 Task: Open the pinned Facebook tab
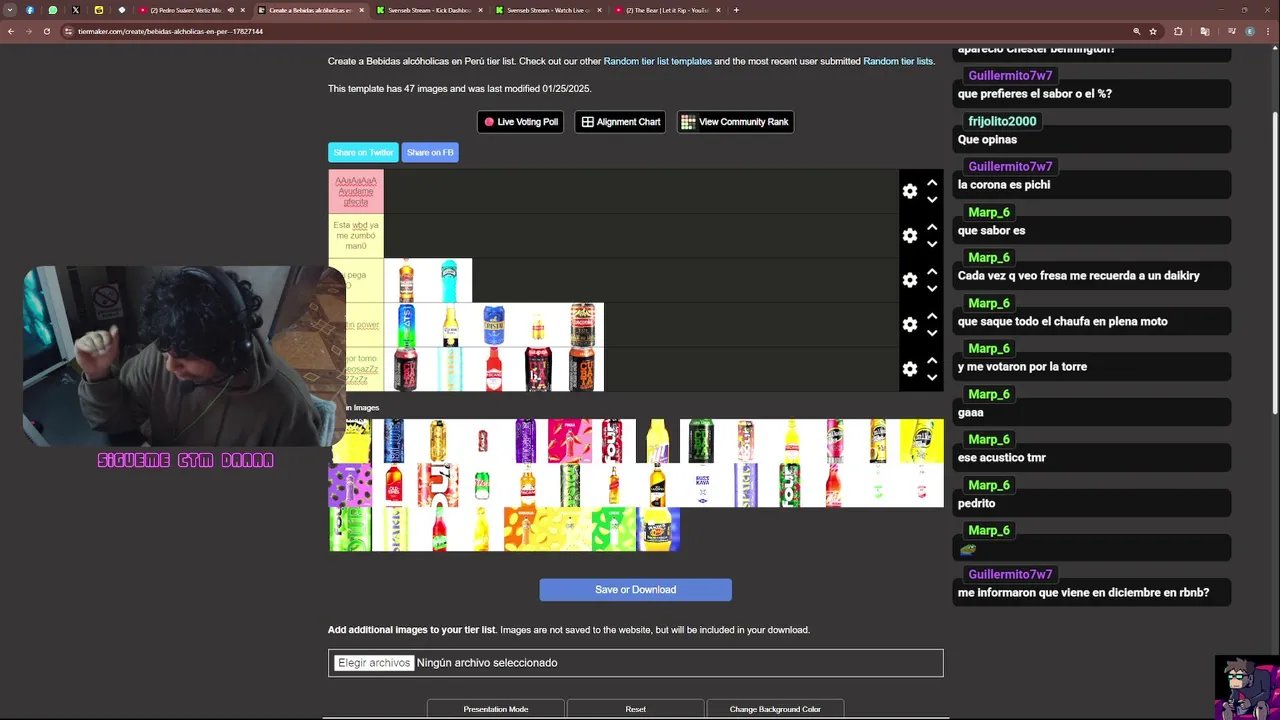click(29, 10)
